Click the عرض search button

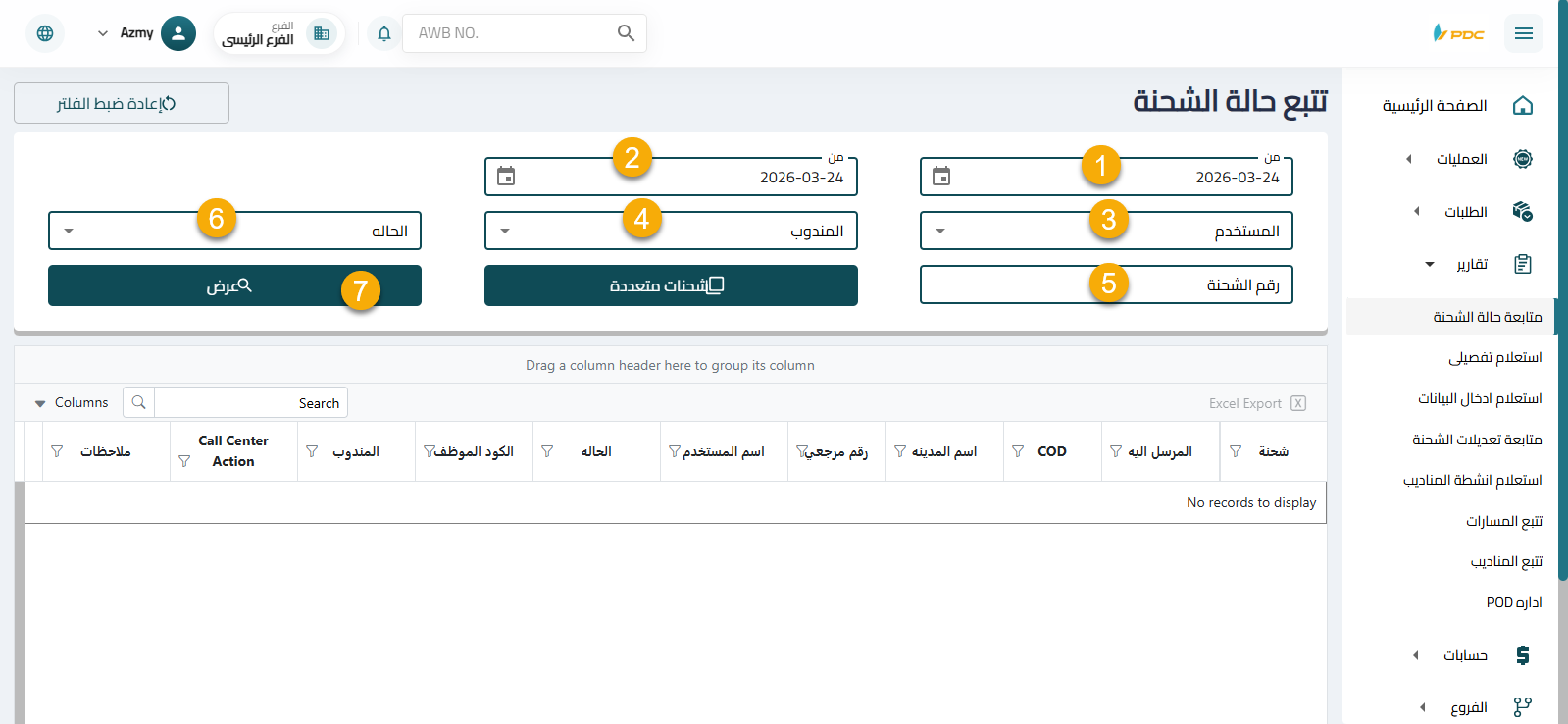[x=234, y=285]
